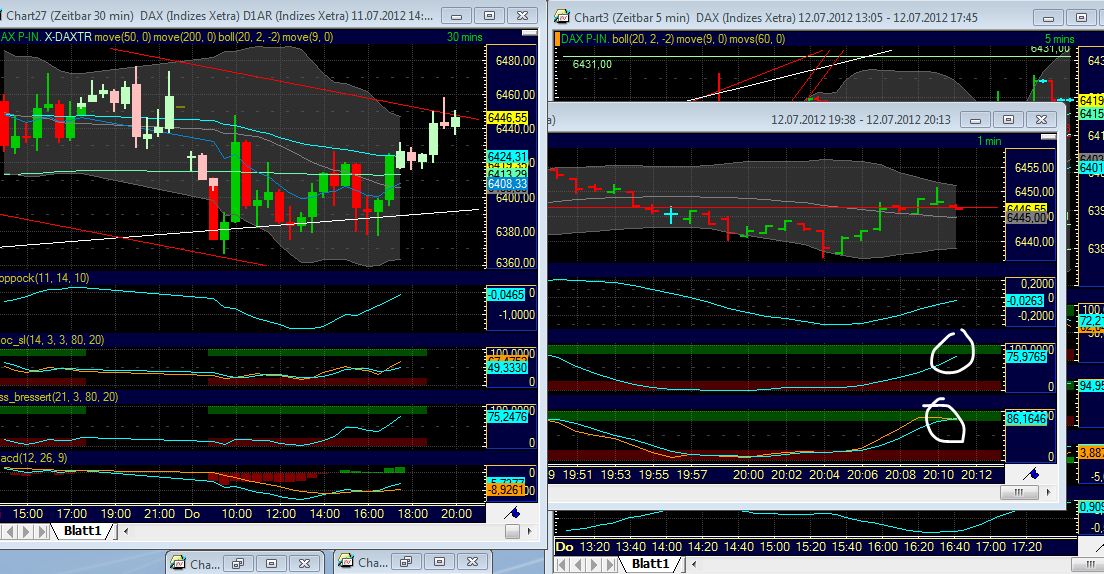Jump to first sheet in Chart3
Screen dimensions: 1104x574
[561, 564]
